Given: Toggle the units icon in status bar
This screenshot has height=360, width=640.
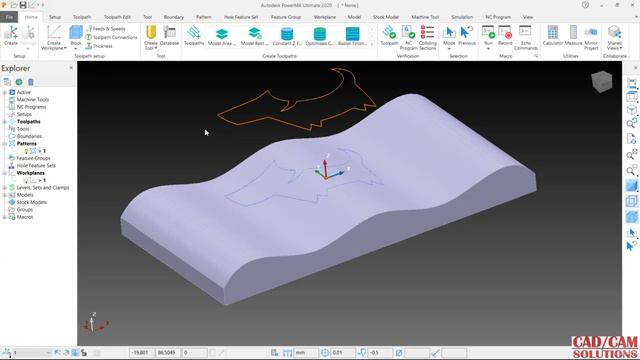Looking at the screenshot, I should (x=287, y=353).
